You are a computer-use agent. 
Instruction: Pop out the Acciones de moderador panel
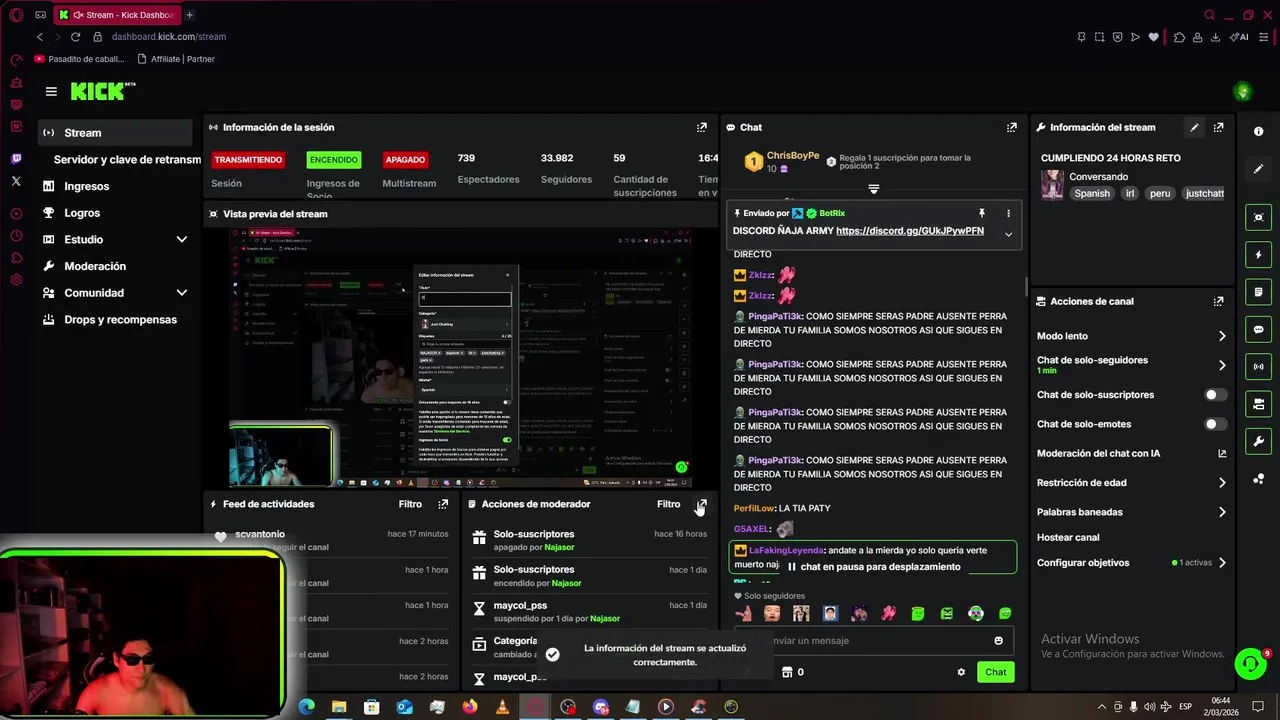(702, 504)
